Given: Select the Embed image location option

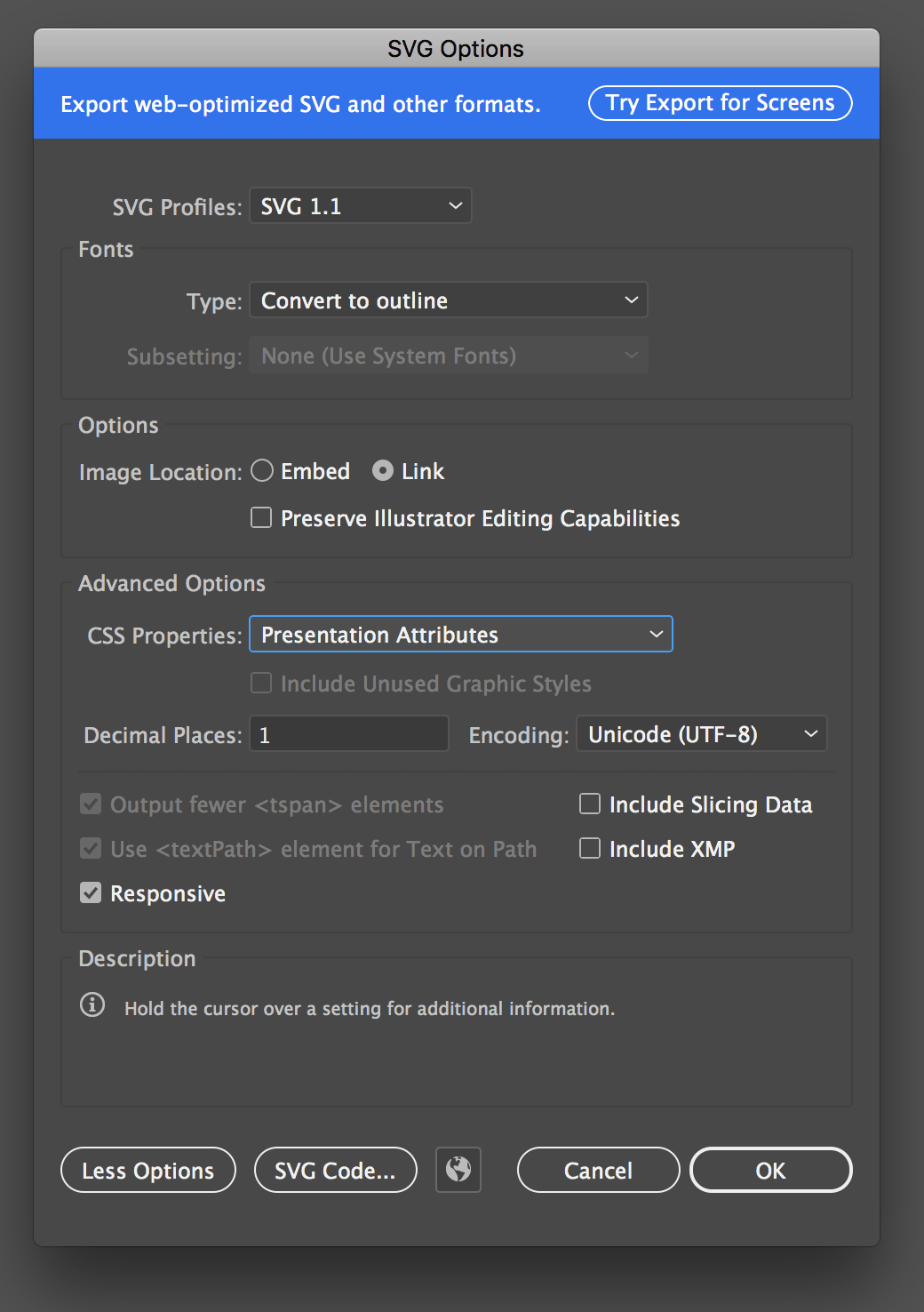Looking at the screenshot, I should [x=262, y=470].
